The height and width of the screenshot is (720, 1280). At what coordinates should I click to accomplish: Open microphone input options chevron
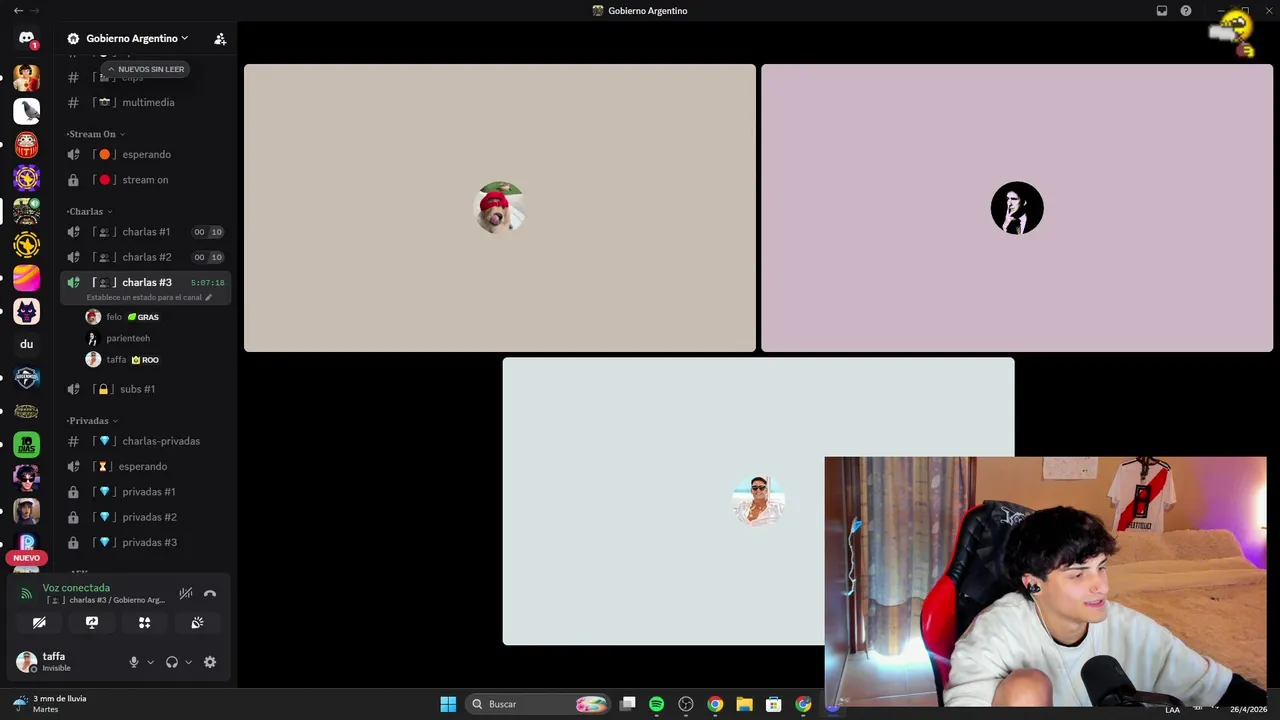(x=150, y=662)
